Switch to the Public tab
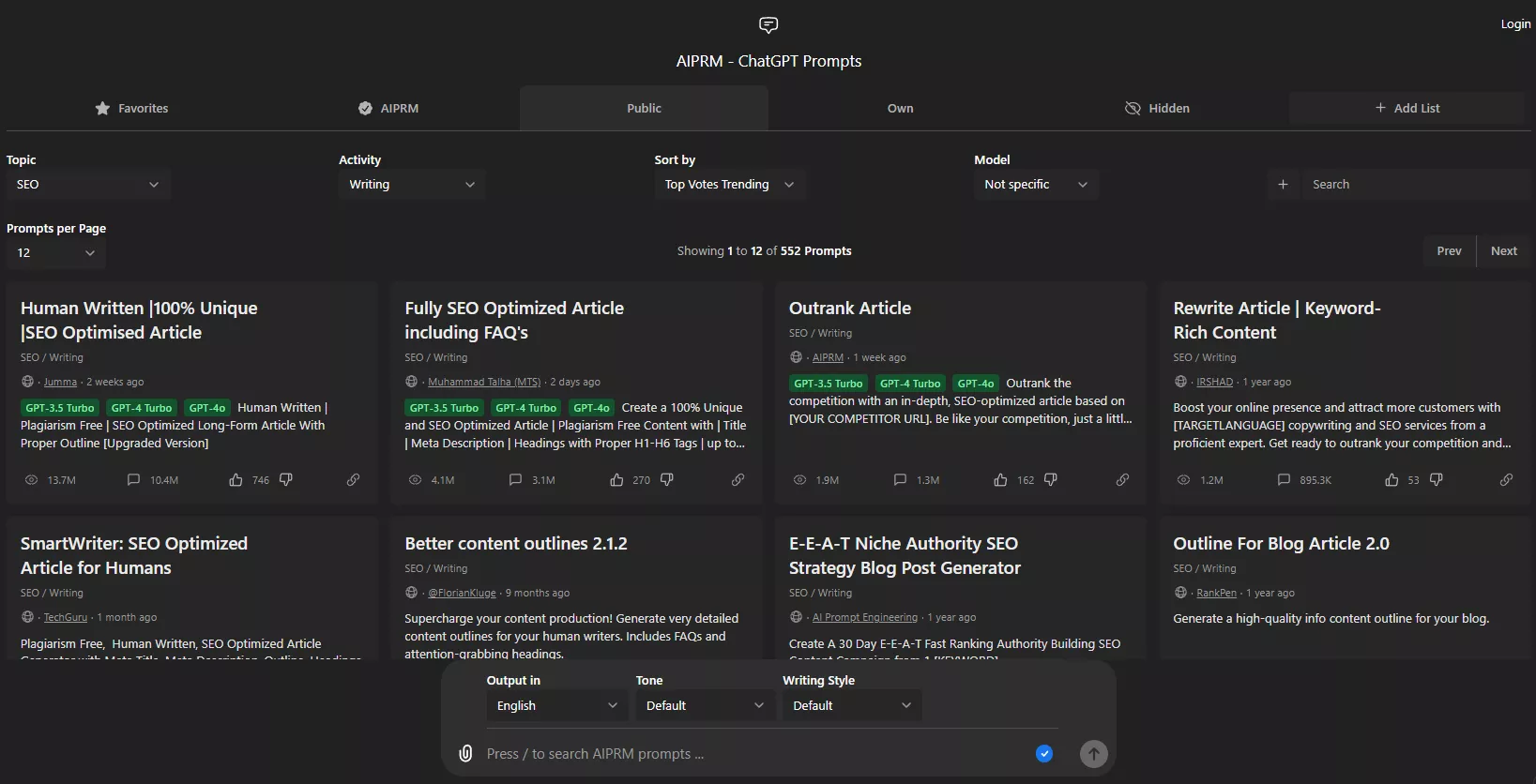The height and width of the screenshot is (784, 1536). coord(645,109)
